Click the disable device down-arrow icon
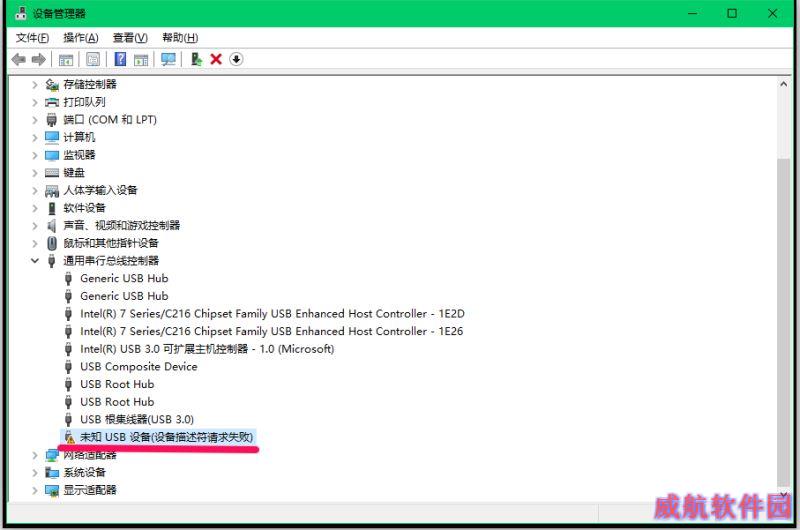This screenshot has width=800, height=530. click(236, 59)
